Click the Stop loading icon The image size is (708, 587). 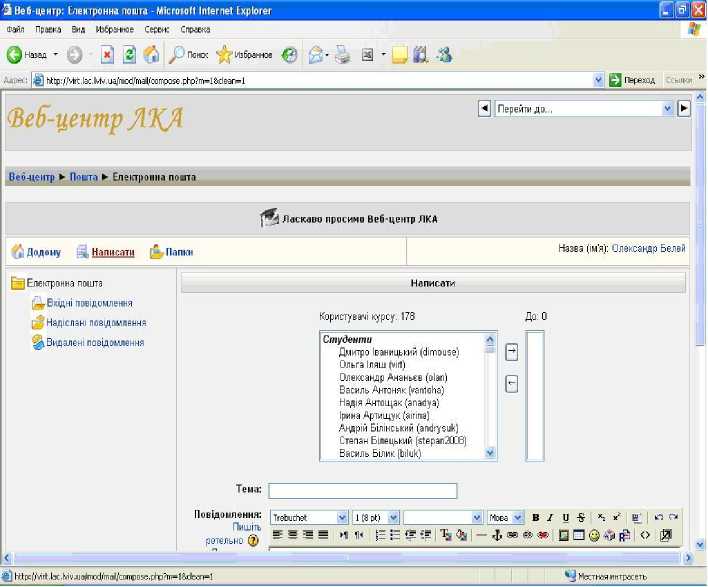click(108, 55)
